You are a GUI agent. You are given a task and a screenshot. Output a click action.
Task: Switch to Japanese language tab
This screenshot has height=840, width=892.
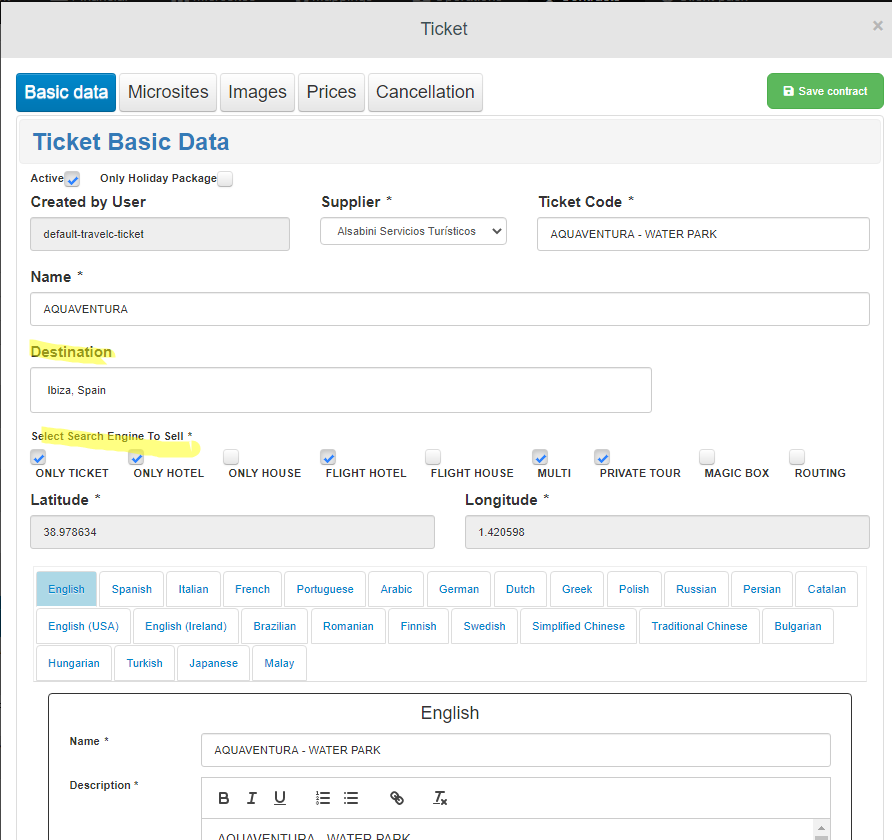coord(213,663)
